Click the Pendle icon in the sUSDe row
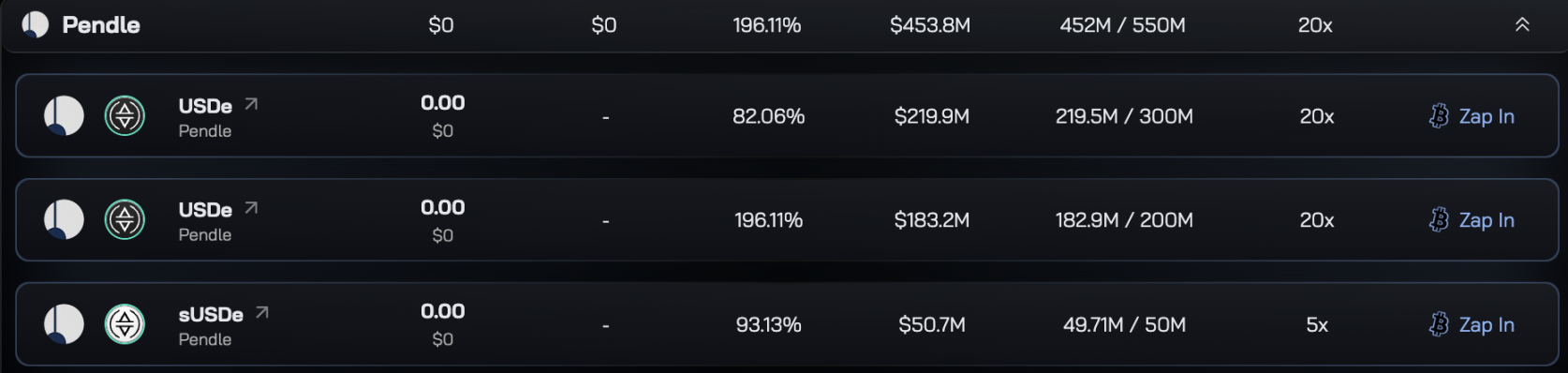The width and height of the screenshot is (1568, 373). pyautogui.click(x=64, y=324)
